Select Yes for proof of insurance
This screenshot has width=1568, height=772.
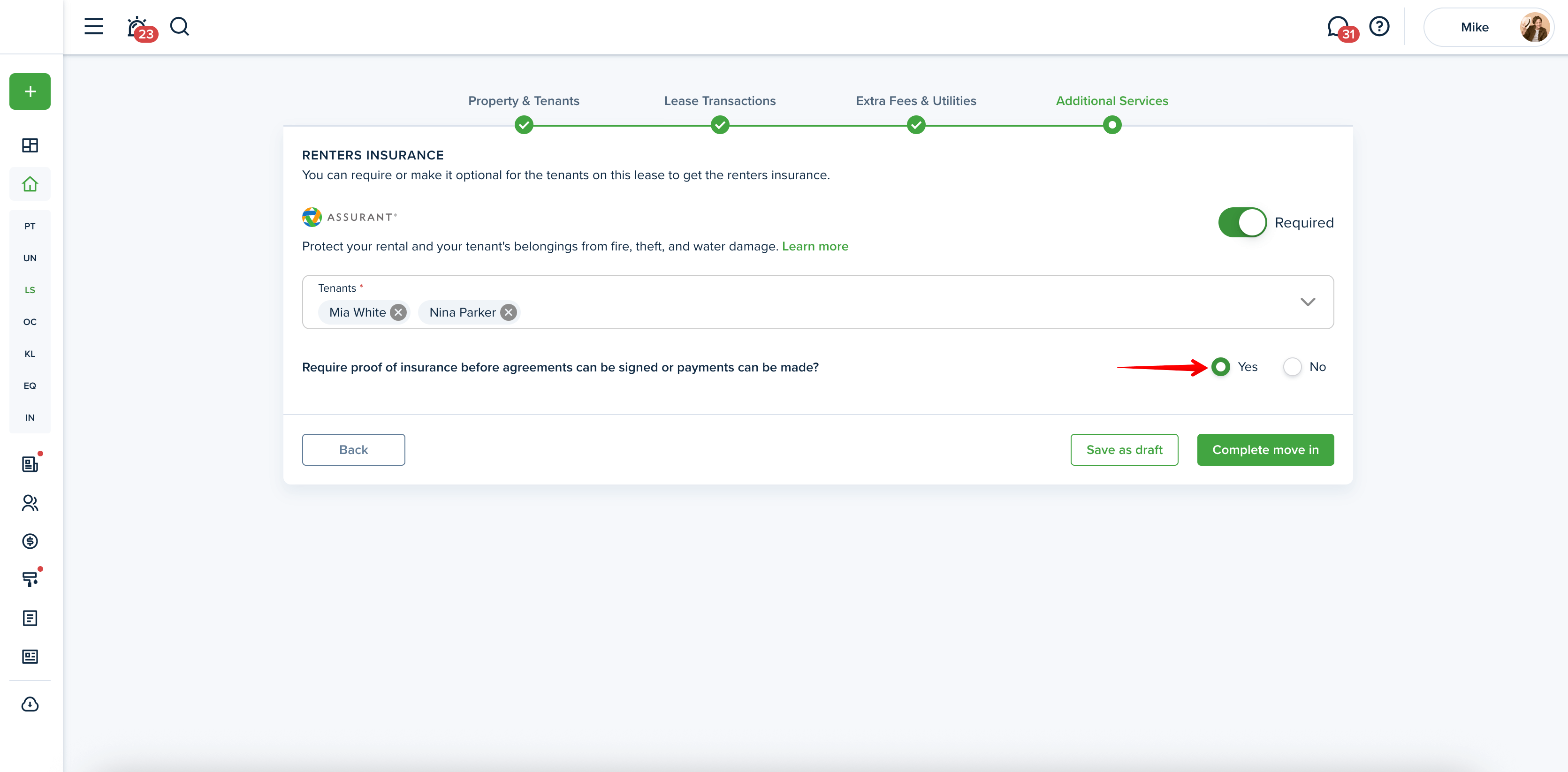1220,367
